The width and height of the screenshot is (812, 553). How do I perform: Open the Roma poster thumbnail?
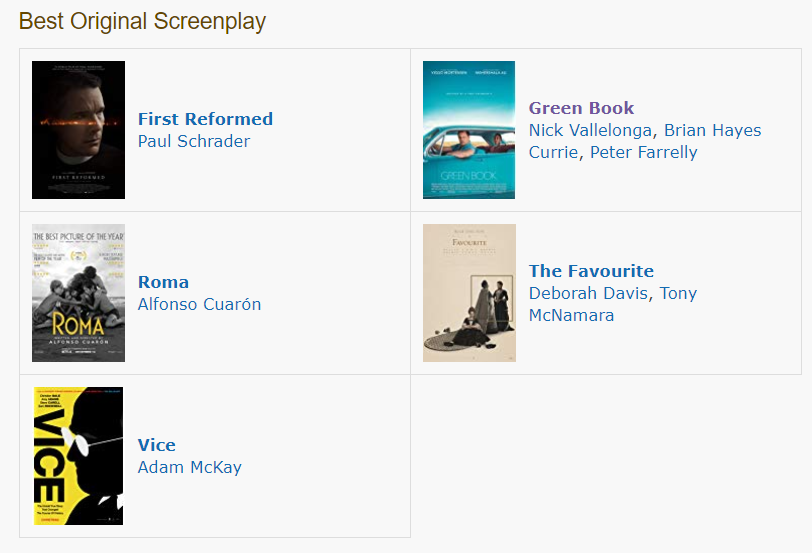click(x=78, y=293)
